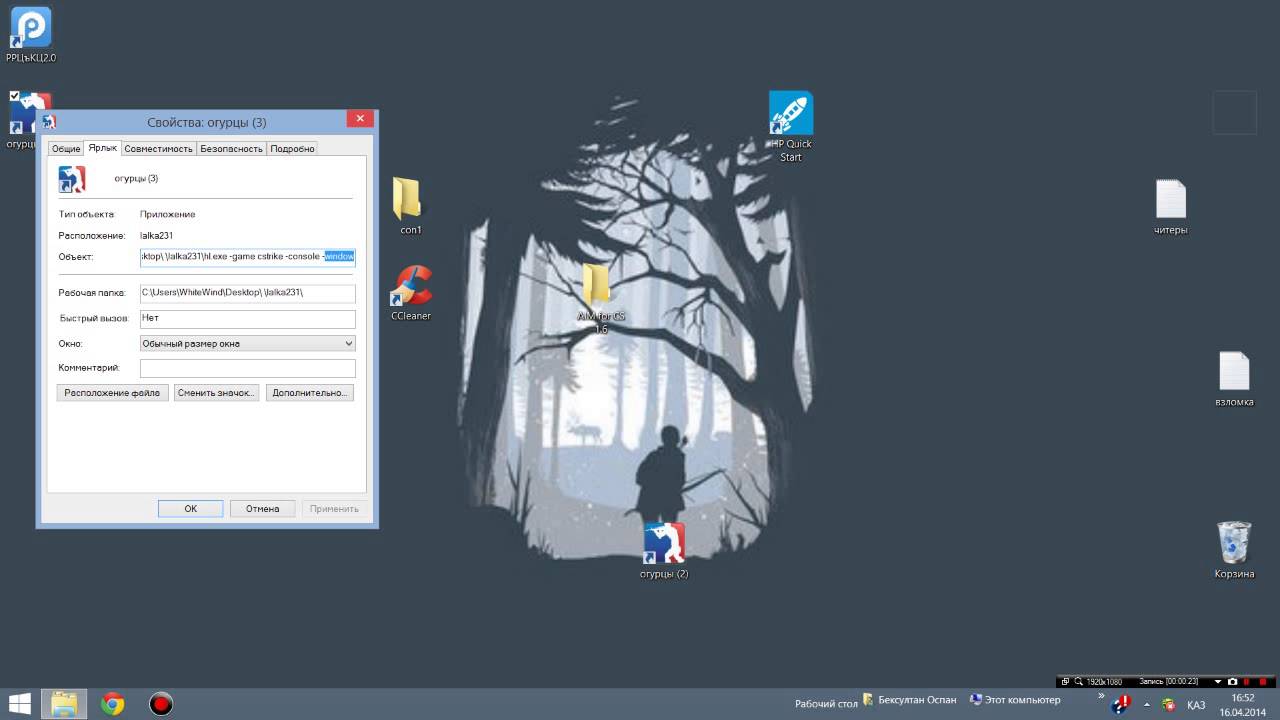
Task: Open Этот компьютер toolbar on taskbar
Action: point(1014,701)
